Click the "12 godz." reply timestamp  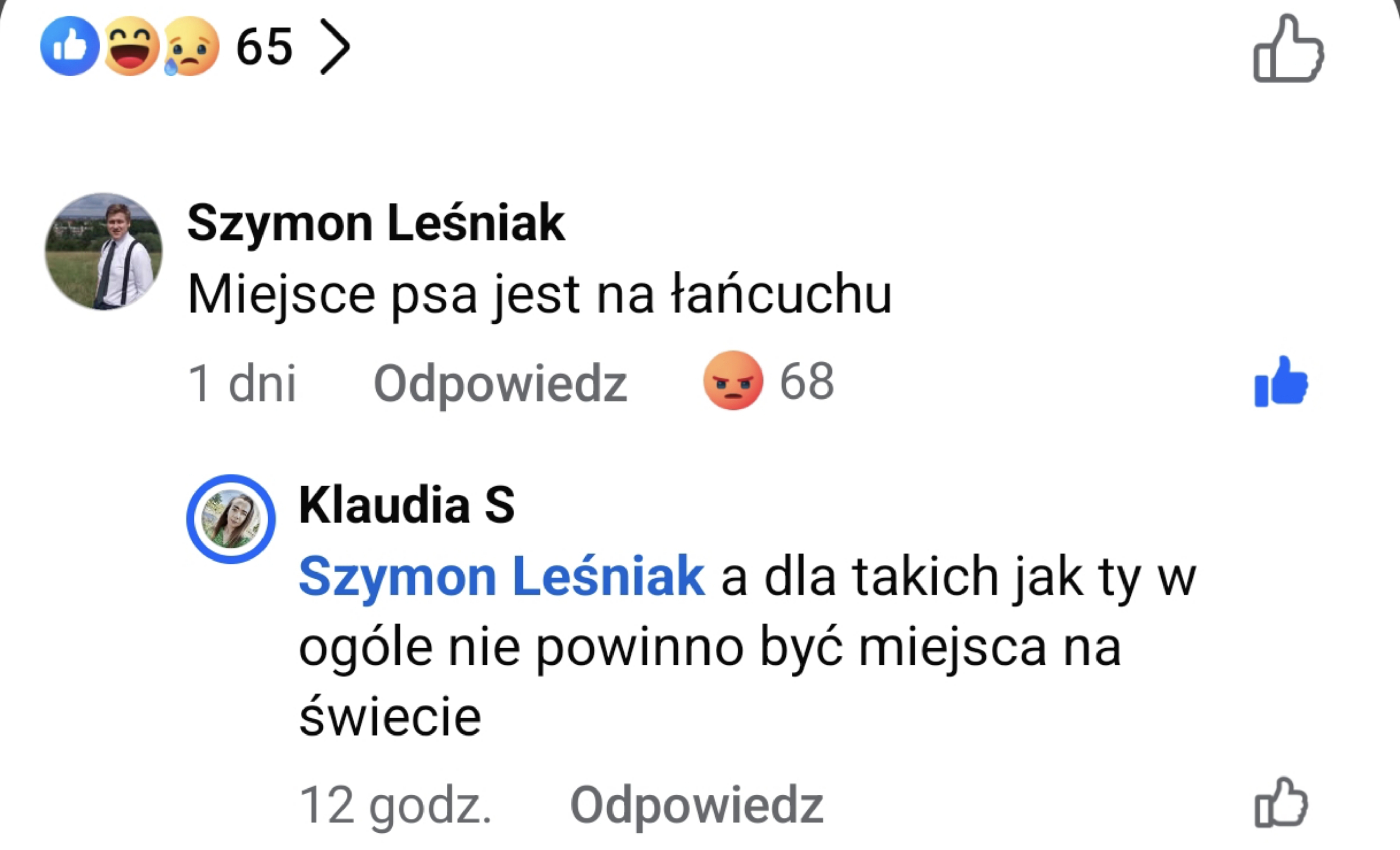[x=395, y=805]
